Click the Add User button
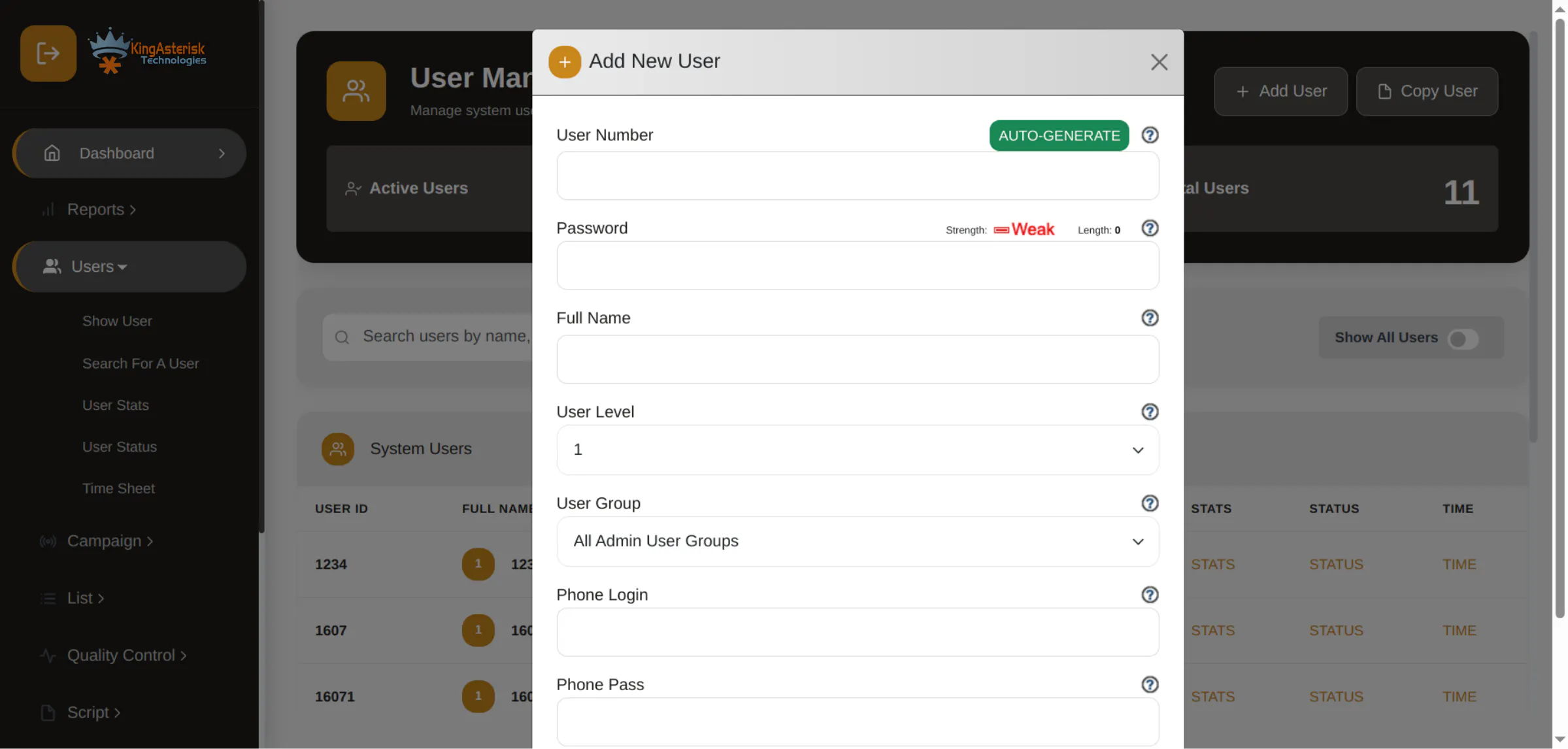 click(1280, 91)
